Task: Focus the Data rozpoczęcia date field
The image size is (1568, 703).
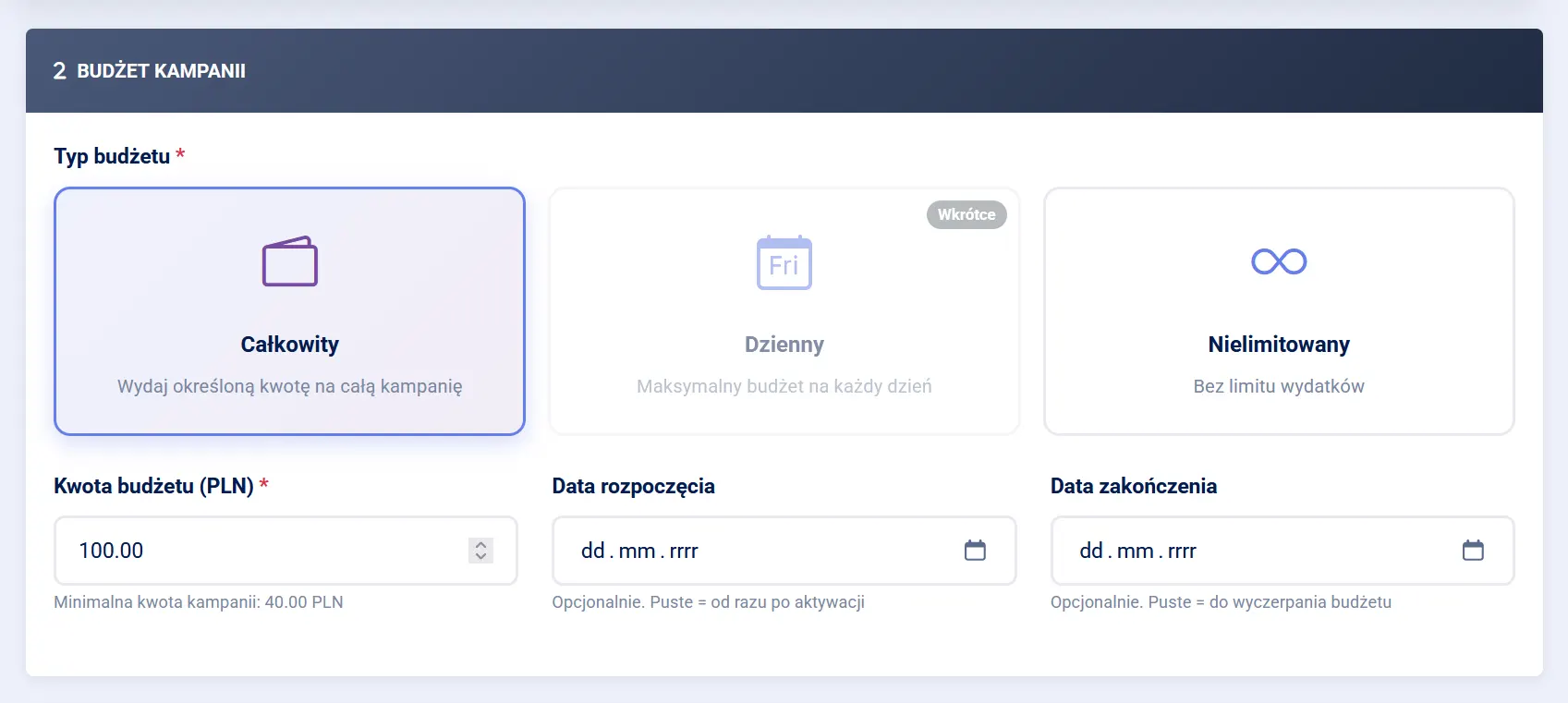Action: (784, 551)
